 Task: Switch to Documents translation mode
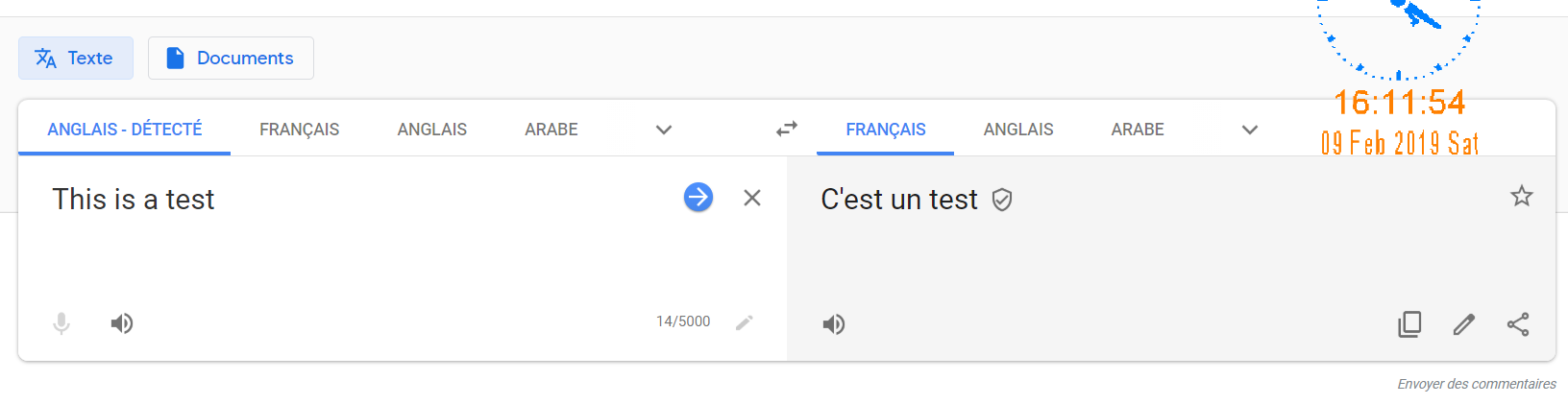point(231,59)
